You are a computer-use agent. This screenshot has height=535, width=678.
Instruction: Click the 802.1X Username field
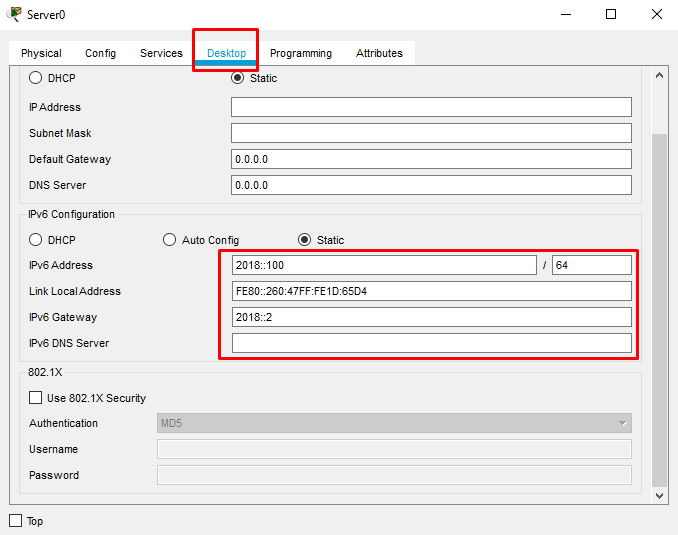pyautogui.click(x=394, y=449)
